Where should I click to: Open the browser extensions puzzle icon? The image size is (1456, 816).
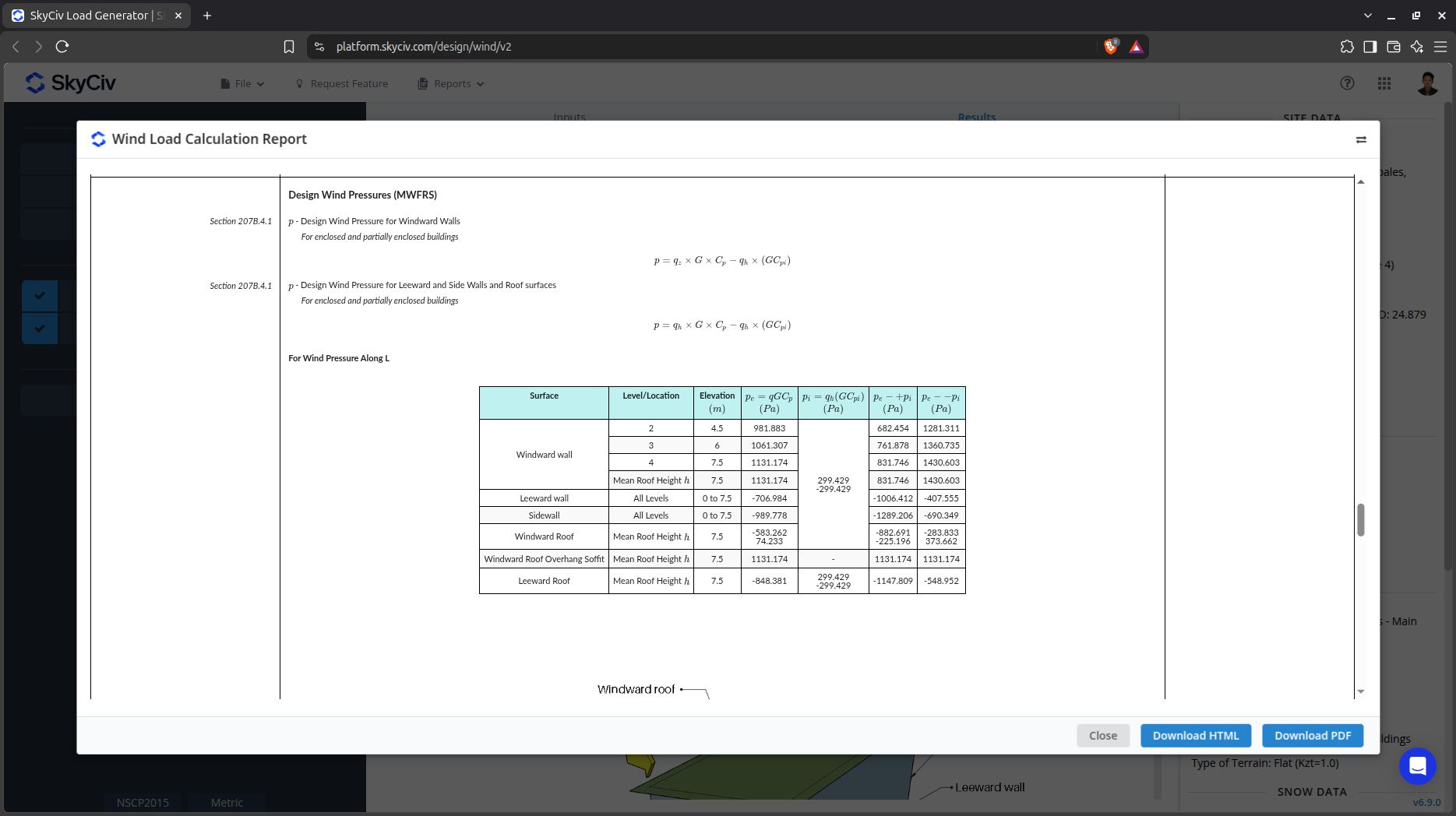coord(1347,47)
